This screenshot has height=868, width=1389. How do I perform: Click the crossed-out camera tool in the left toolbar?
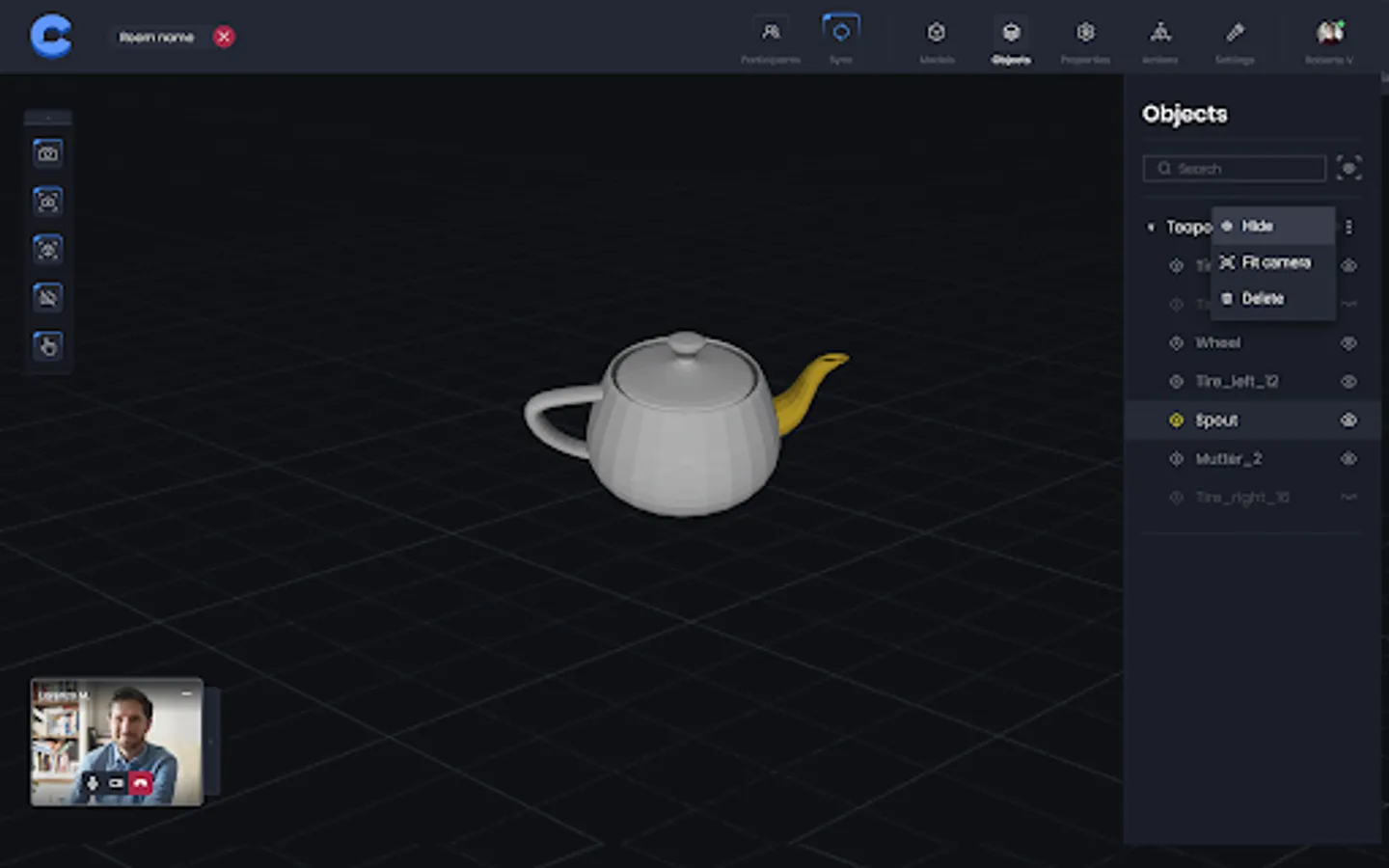[47, 297]
